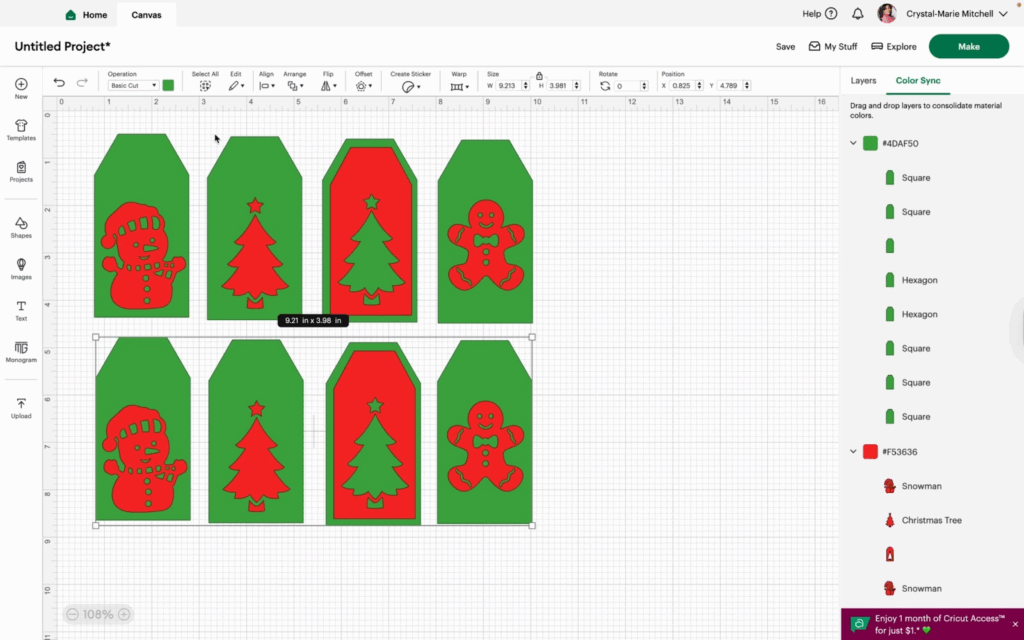Click the Home icon tab
Screen dimensions: 1024x640
click(x=86, y=15)
